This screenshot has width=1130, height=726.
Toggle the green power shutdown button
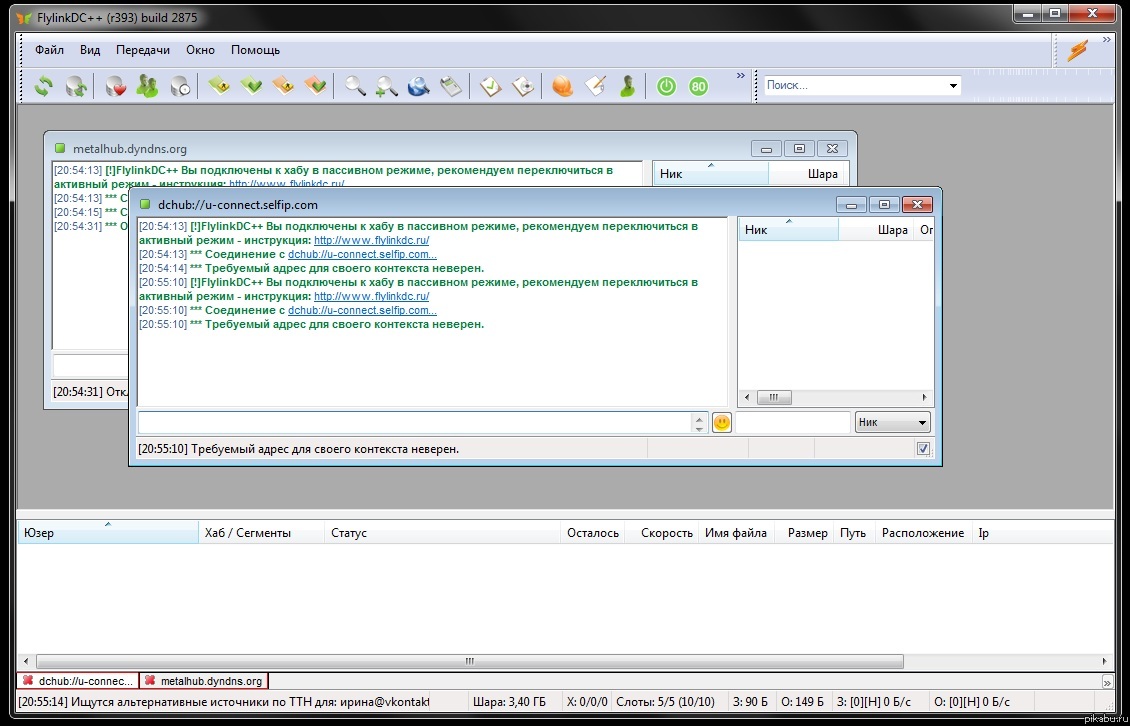666,87
